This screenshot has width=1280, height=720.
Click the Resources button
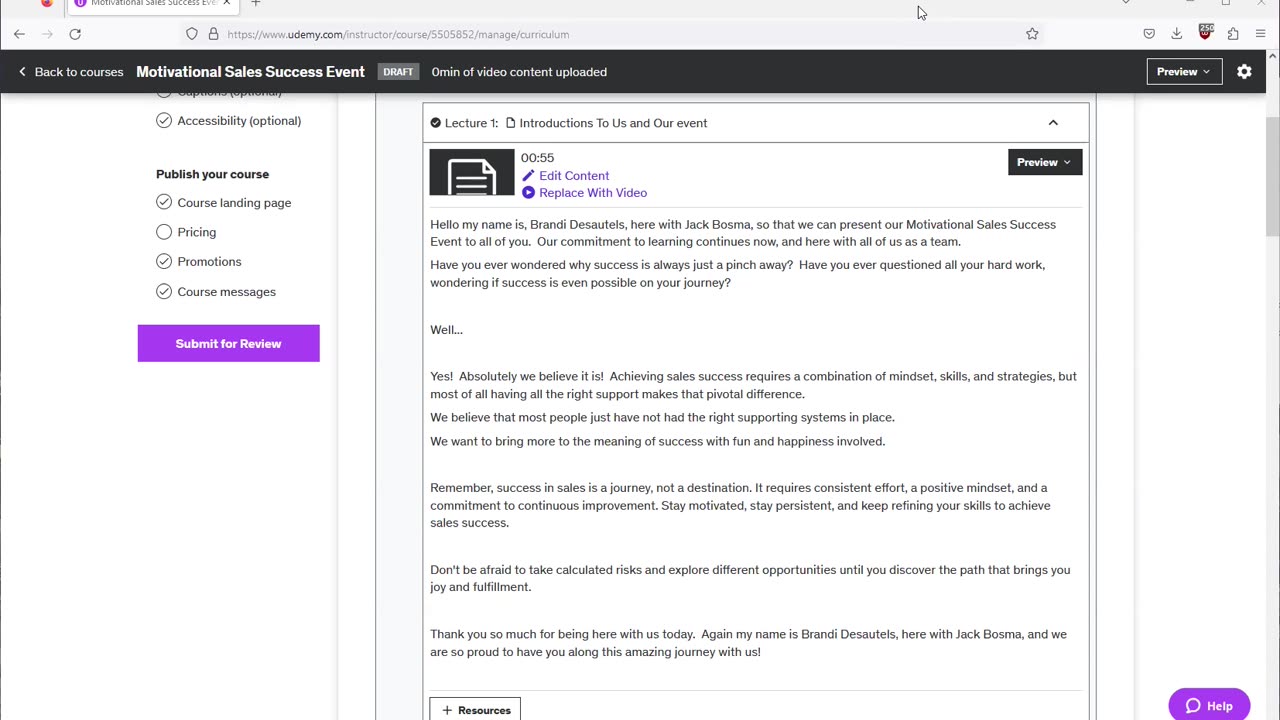pos(475,710)
